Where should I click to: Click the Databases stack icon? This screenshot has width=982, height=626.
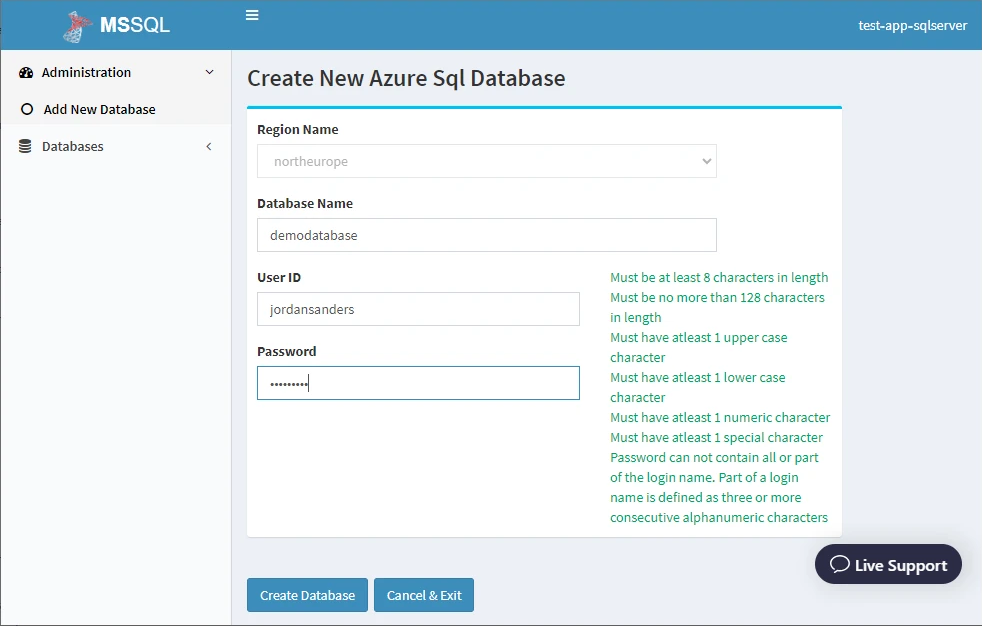point(25,146)
